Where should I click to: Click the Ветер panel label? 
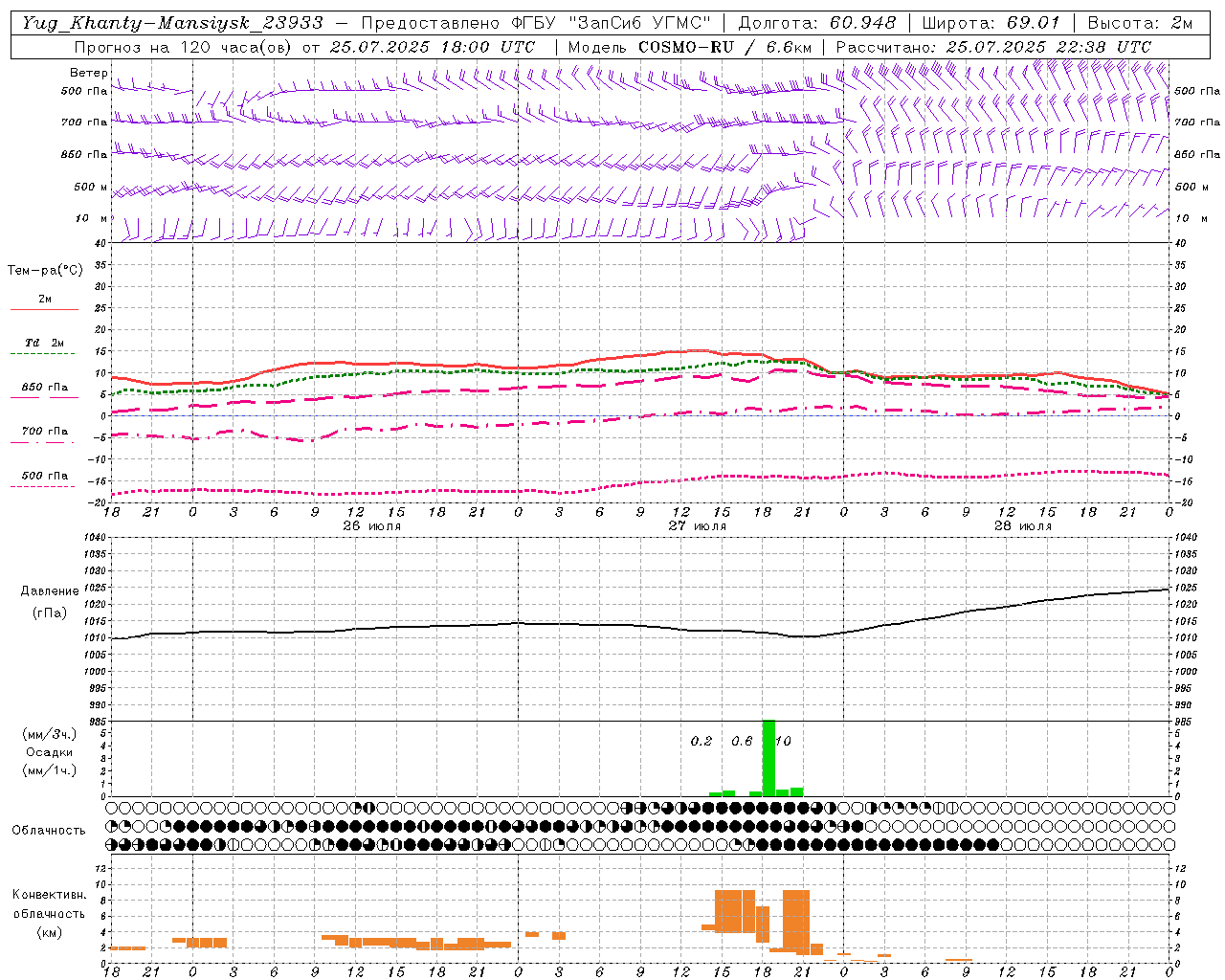click(88, 73)
